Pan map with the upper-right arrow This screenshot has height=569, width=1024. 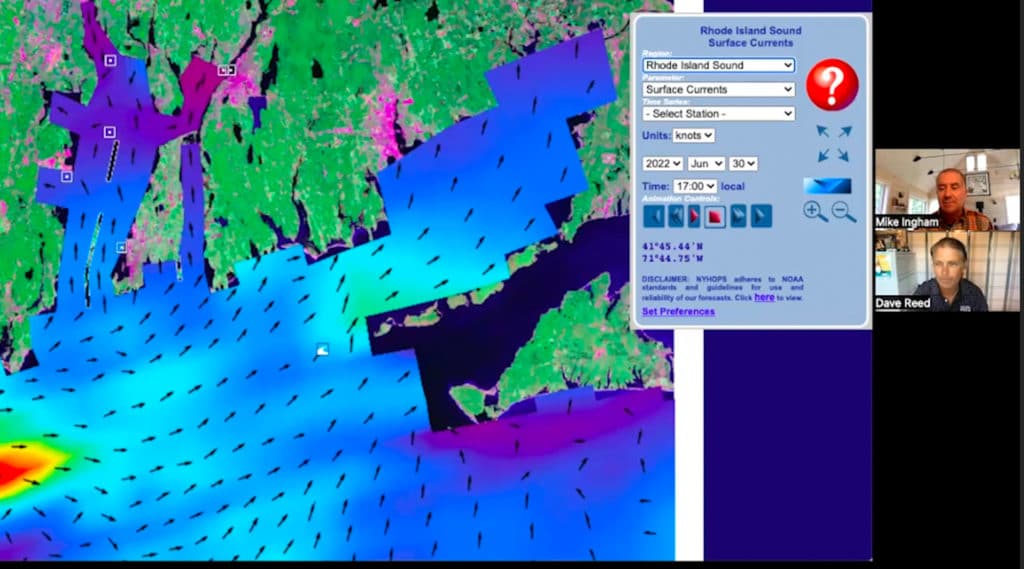[x=844, y=131]
